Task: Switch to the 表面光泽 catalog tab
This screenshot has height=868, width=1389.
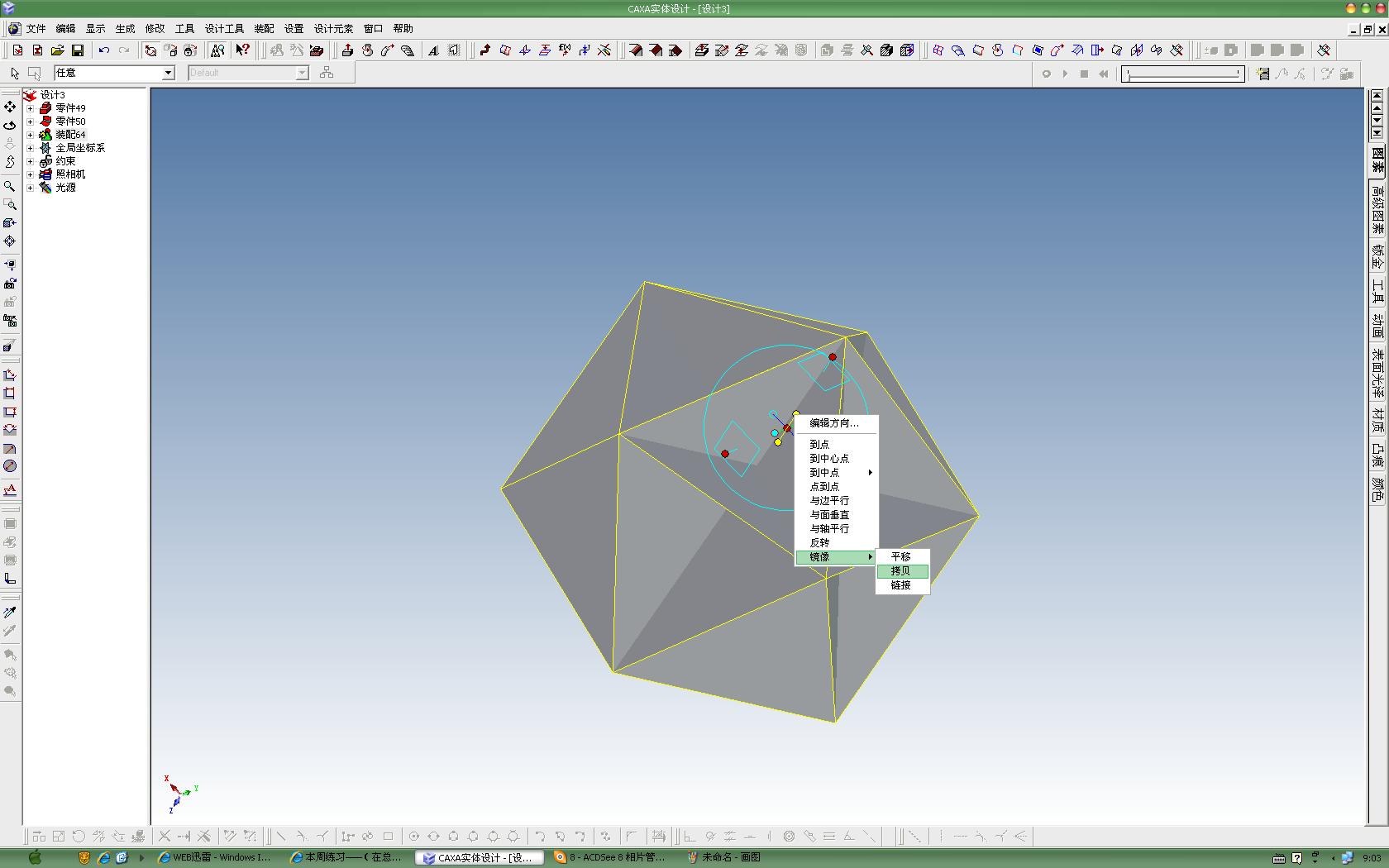Action: click(1377, 373)
